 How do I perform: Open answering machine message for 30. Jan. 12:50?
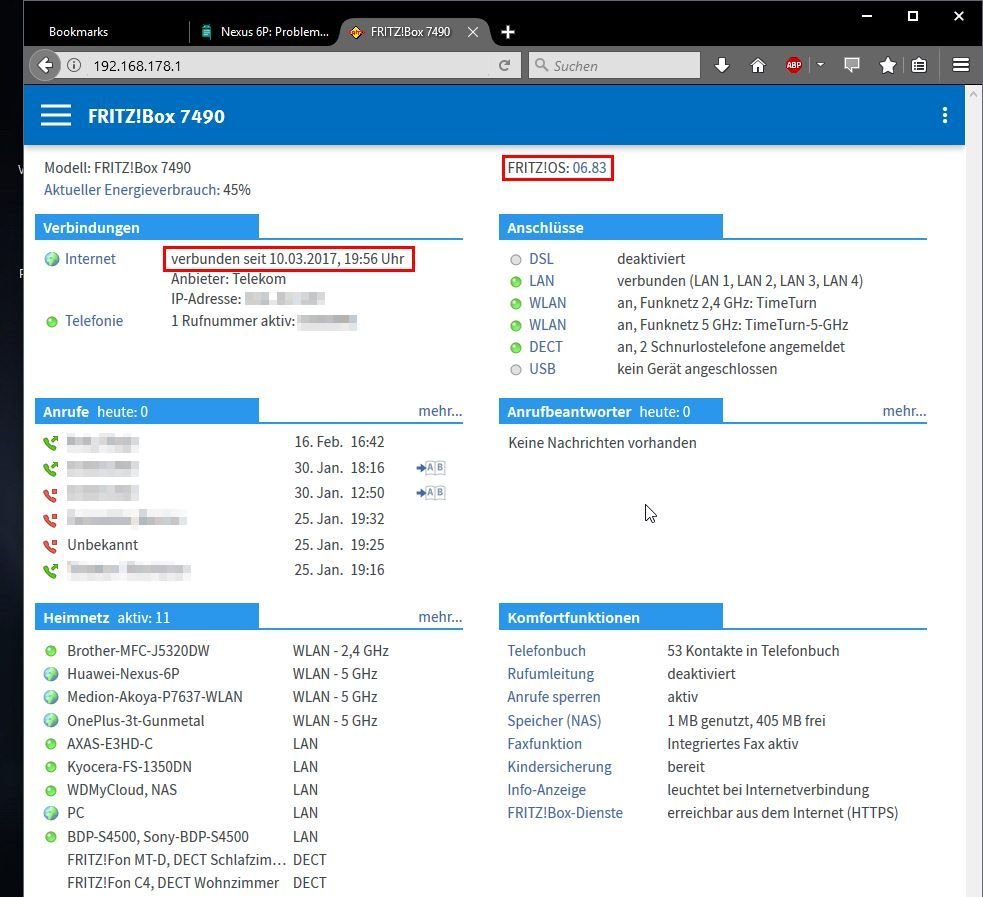pos(431,493)
